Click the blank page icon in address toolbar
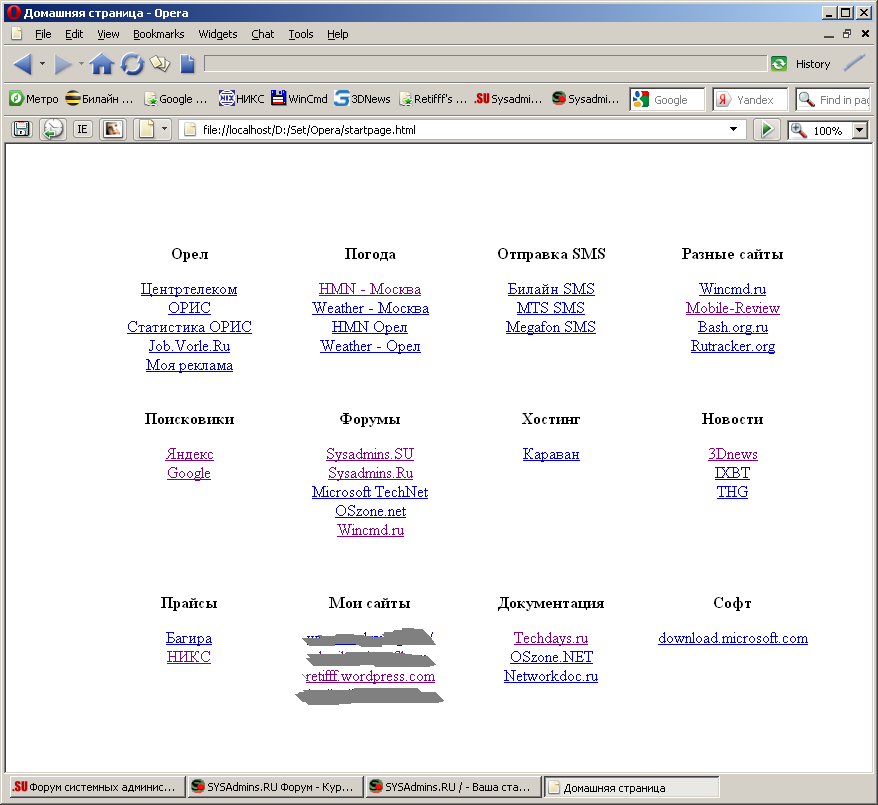 click(x=147, y=130)
